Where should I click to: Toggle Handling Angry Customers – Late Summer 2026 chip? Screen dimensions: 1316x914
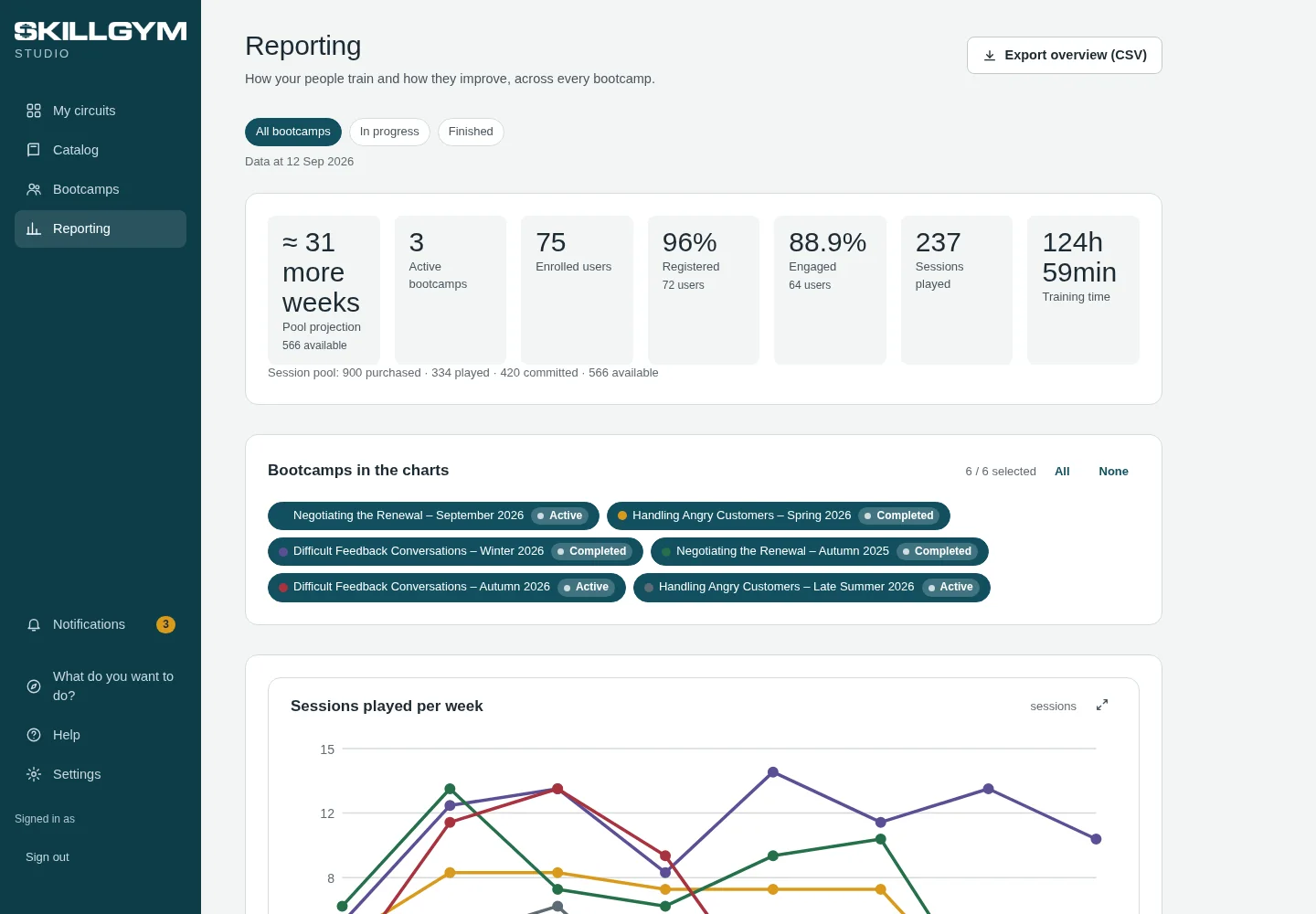(x=812, y=587)
